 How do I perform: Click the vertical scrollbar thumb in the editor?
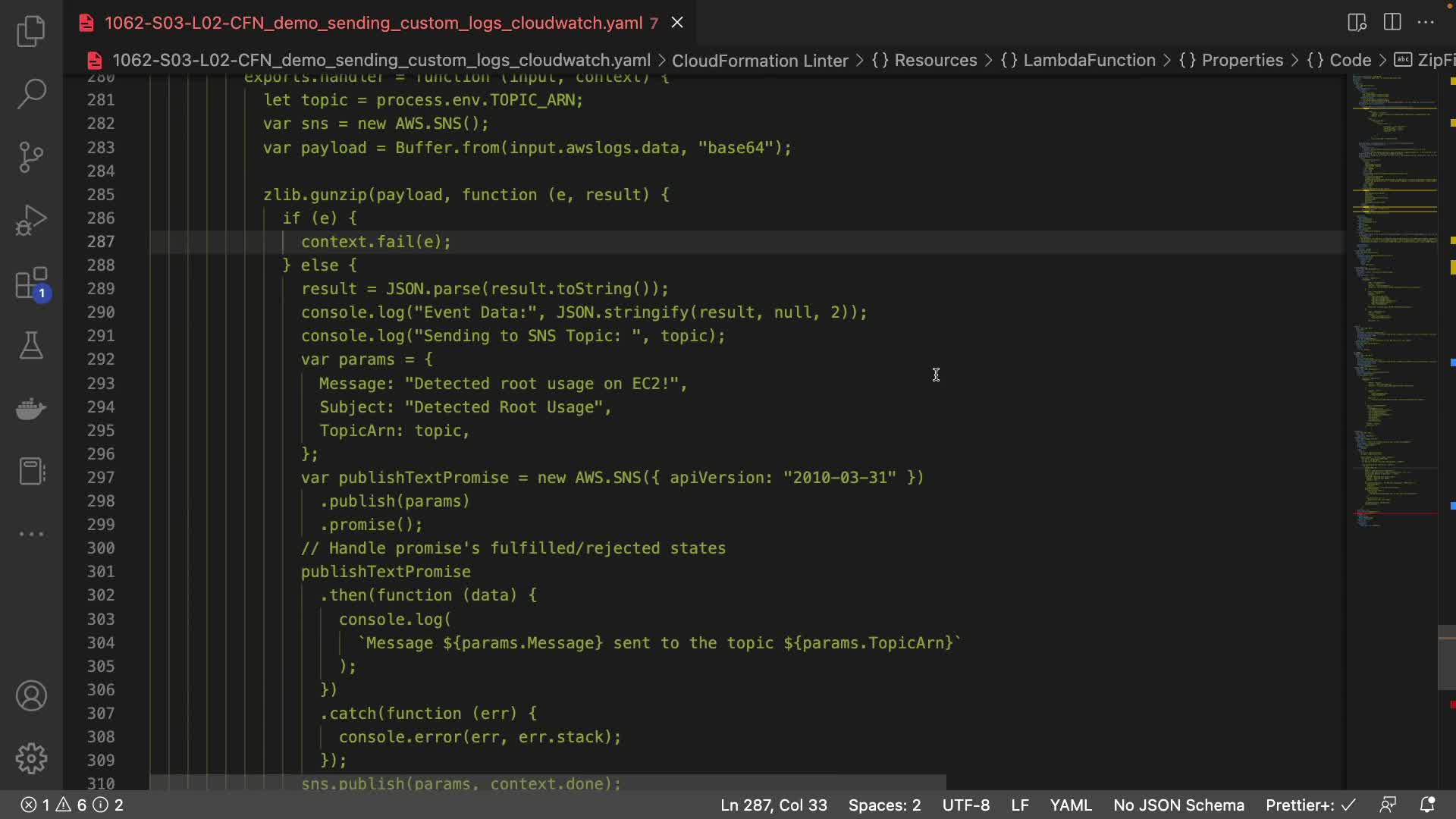1446,657
